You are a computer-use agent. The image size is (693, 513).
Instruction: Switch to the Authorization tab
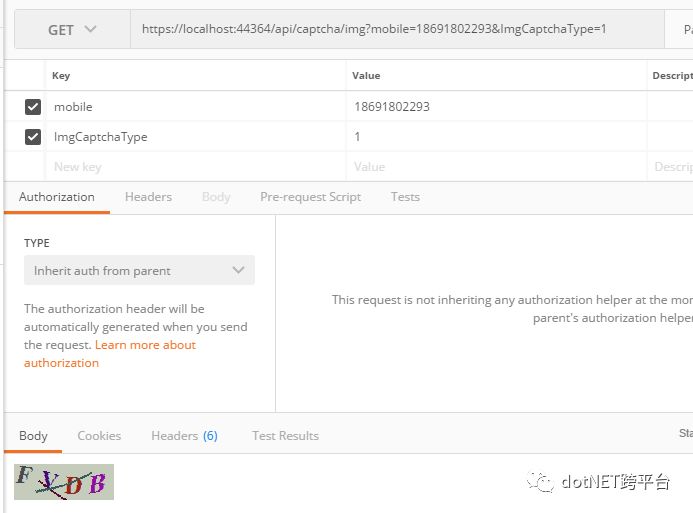coord(57,197)
